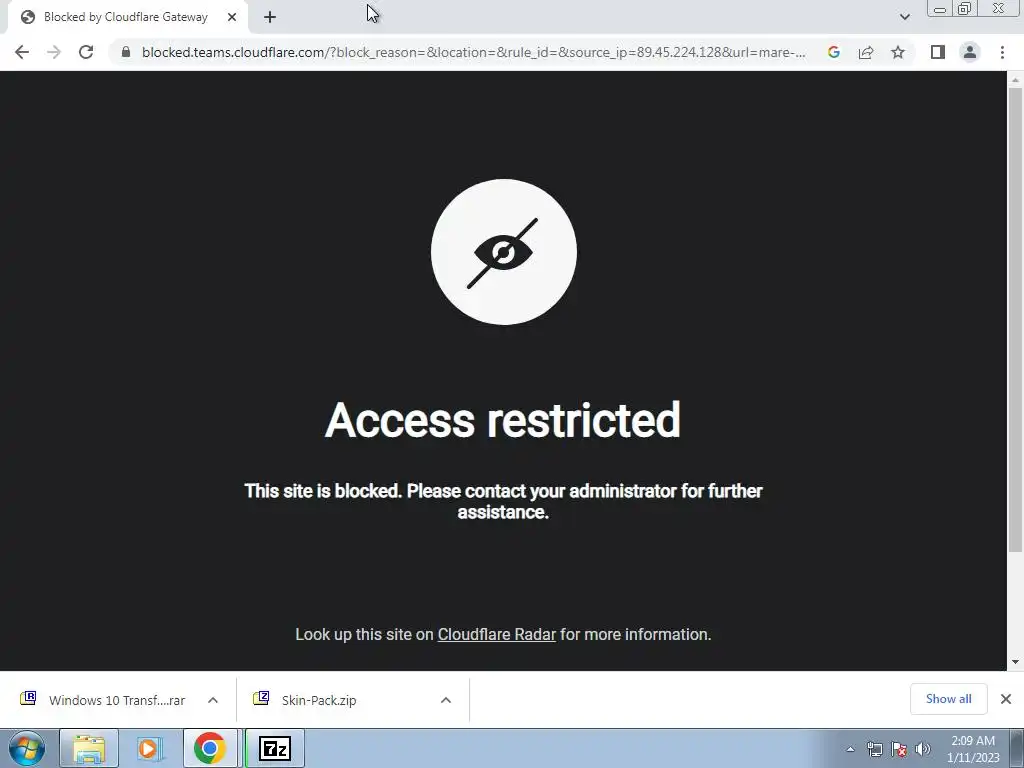This screenshot has width=1024, height=768.
Task: Open a new tab
Action: [270, 17]
